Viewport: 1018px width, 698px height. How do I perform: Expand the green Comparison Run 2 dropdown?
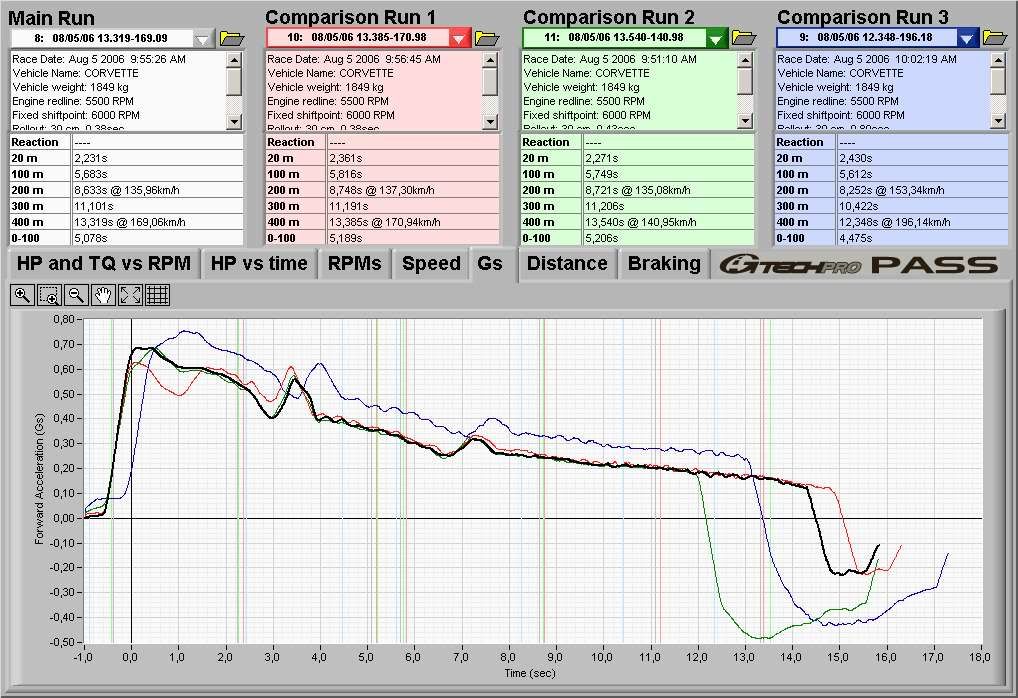point(716,38)
